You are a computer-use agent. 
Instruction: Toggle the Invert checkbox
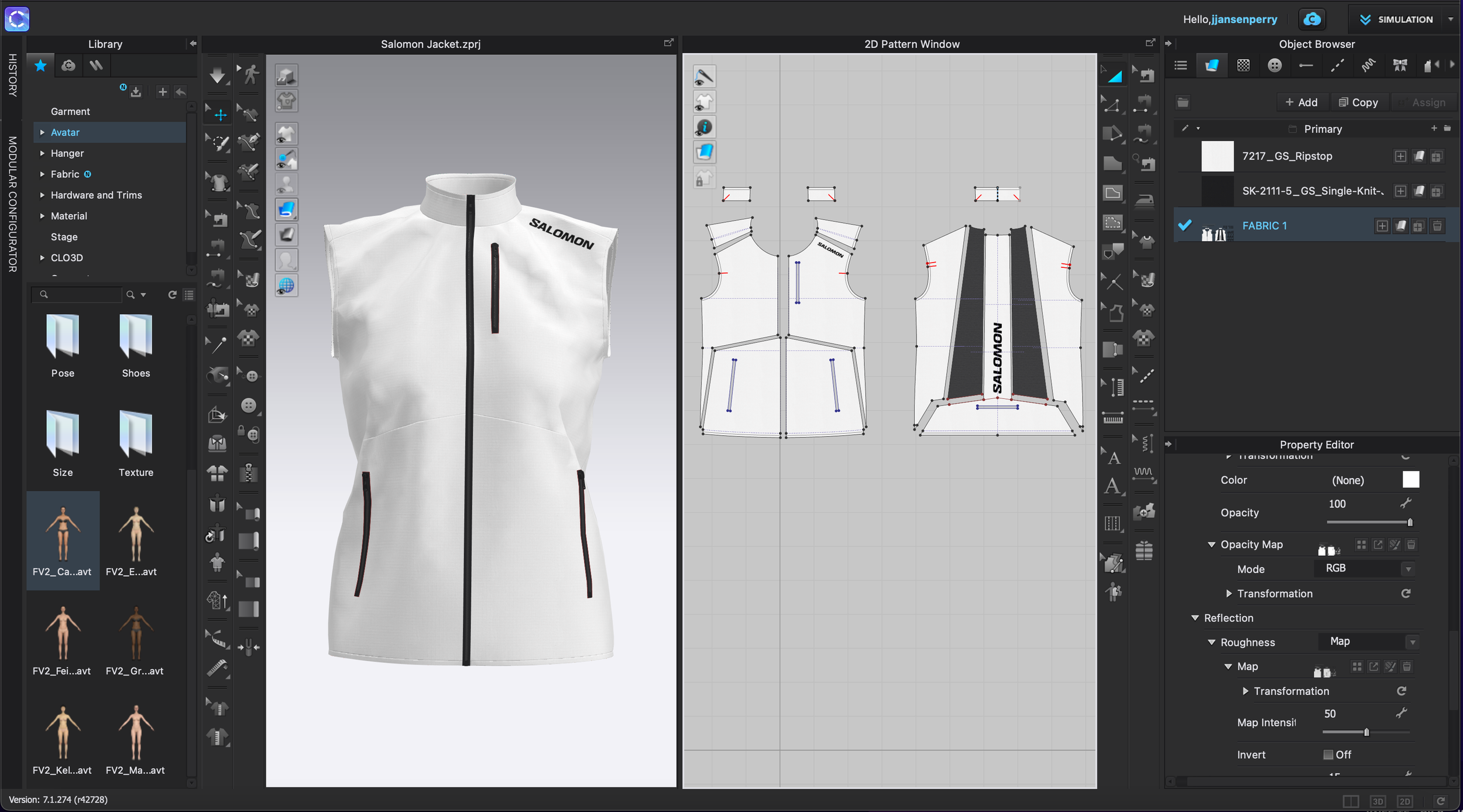pos(1328,755)
